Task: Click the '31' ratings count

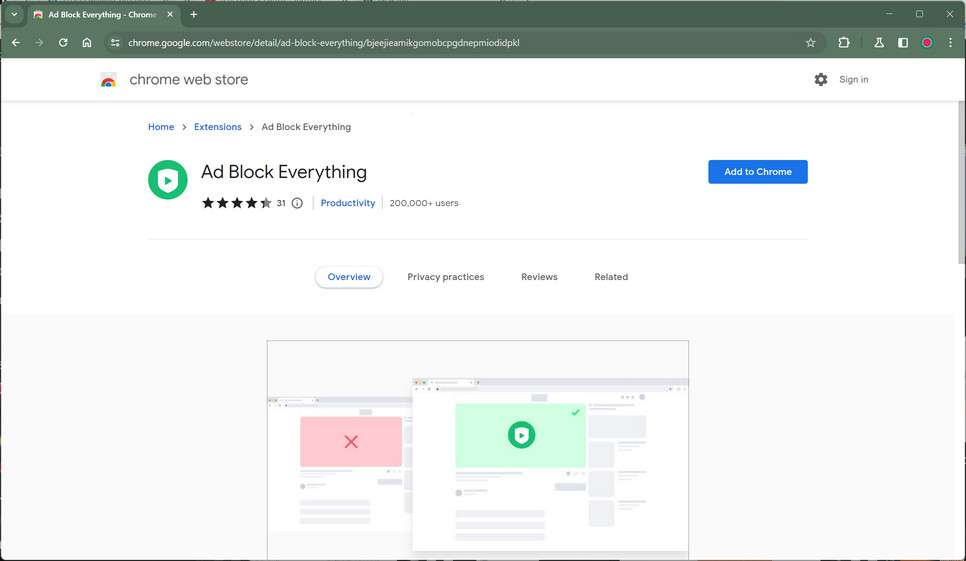Action: tap(281, 203)
